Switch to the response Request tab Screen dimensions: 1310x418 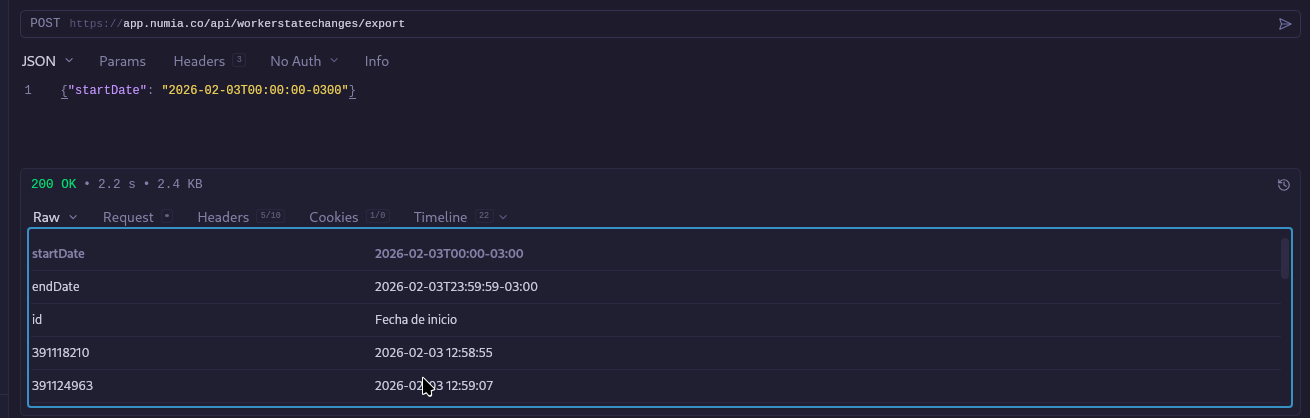[128, 217]
